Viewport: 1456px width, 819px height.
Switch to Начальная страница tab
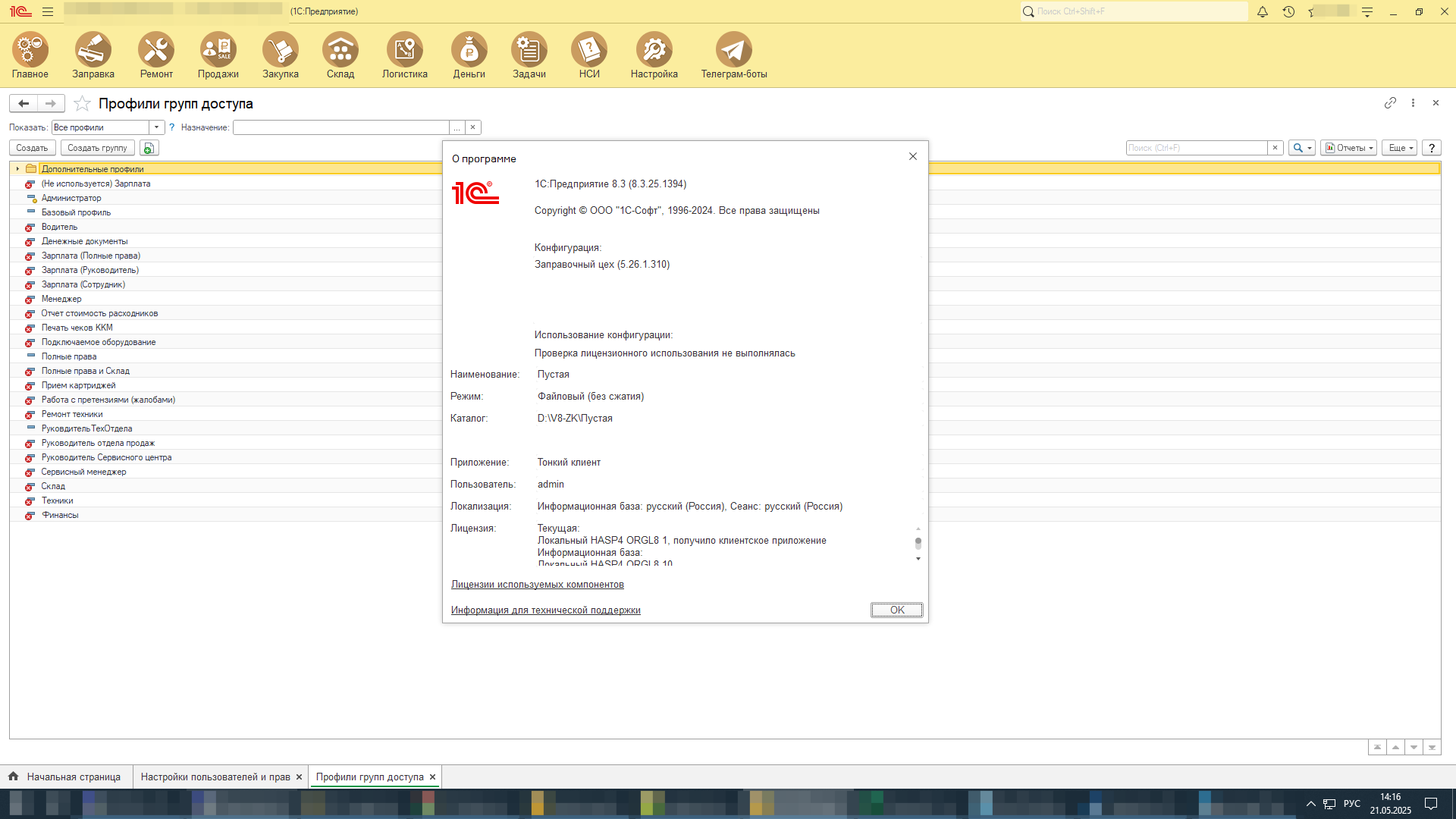[x=65, y=777]
